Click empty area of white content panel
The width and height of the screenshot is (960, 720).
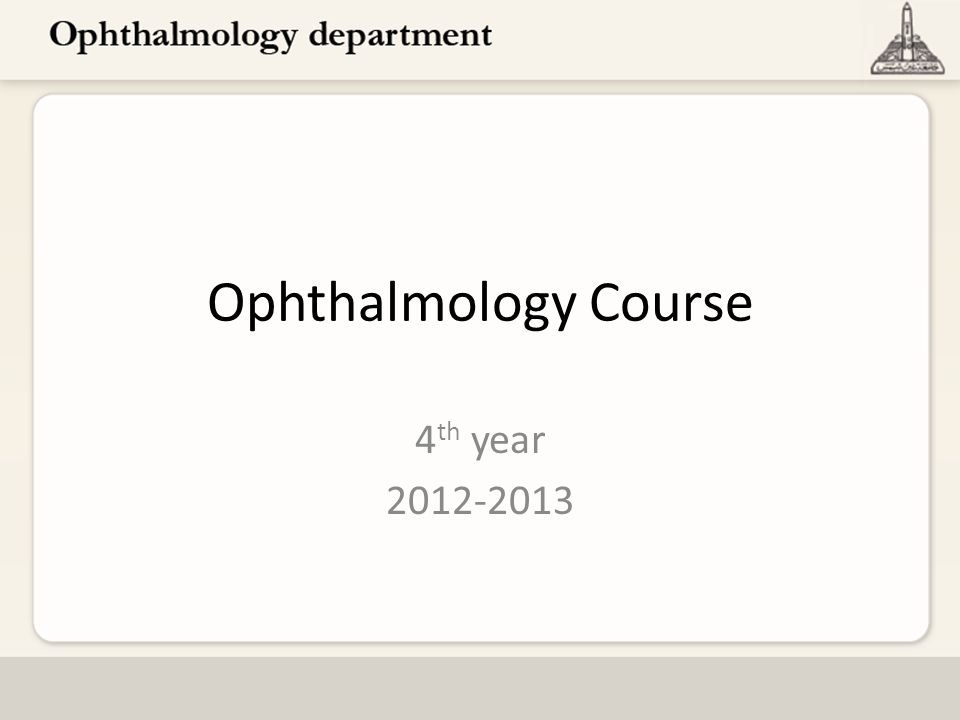(480, 184)
